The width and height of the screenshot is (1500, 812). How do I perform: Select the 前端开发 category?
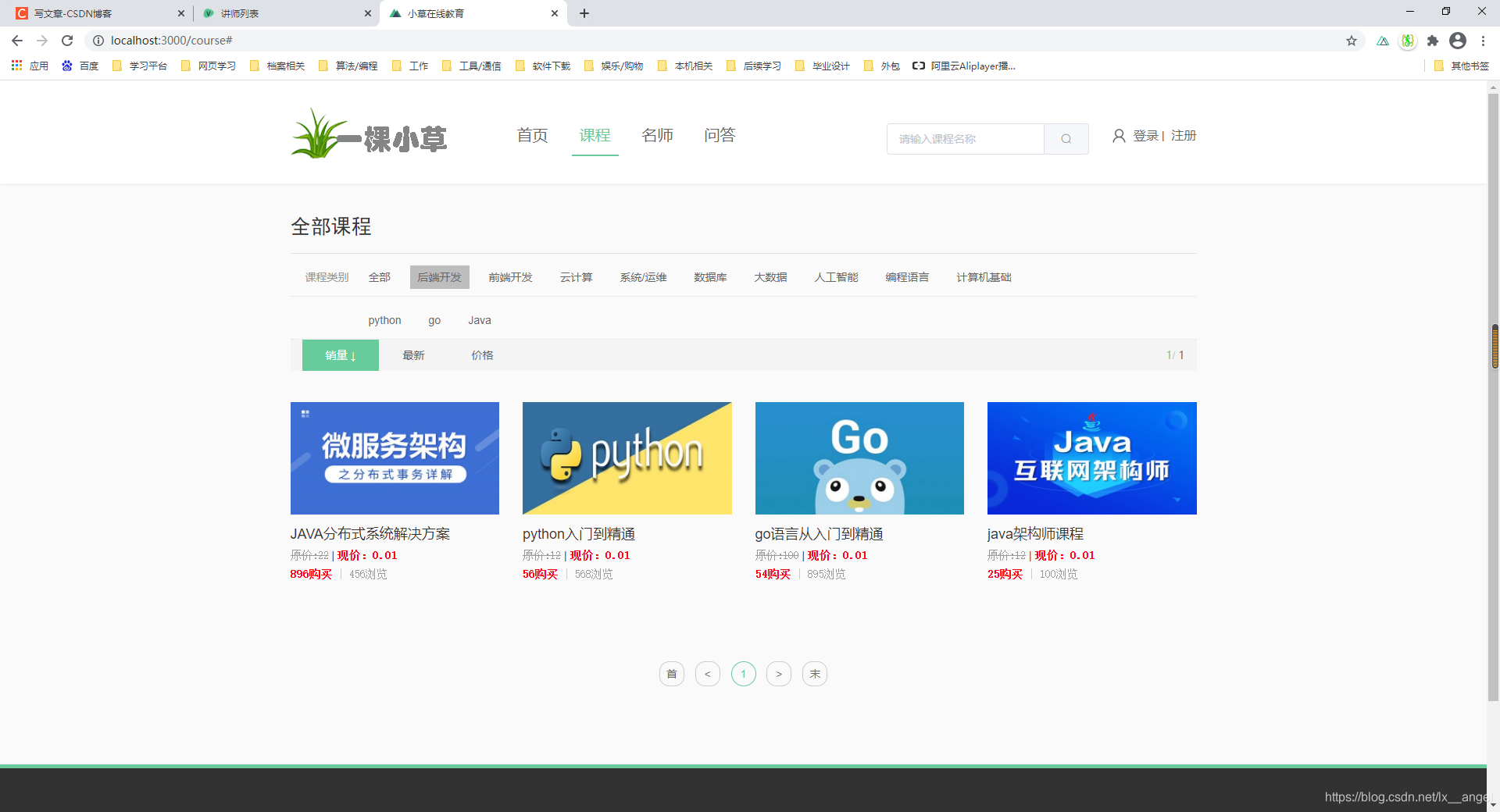[511, 277]
